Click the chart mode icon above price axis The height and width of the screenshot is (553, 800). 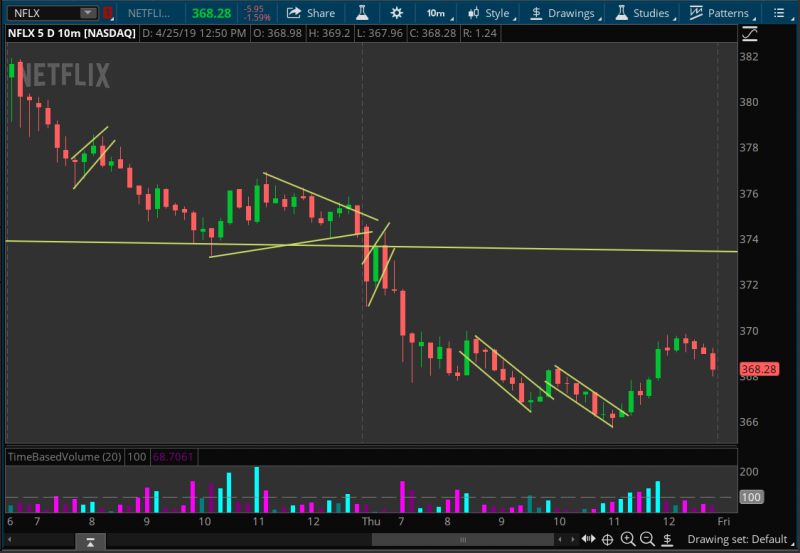point(750,34)
